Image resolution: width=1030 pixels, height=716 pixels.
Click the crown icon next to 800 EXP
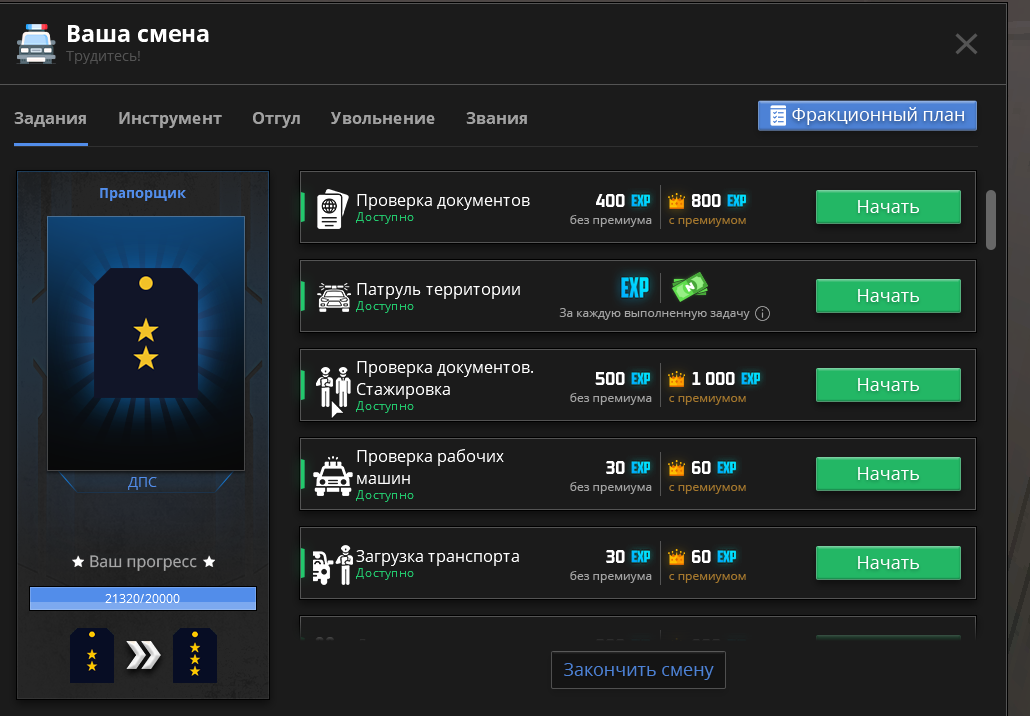pos(676,200)
